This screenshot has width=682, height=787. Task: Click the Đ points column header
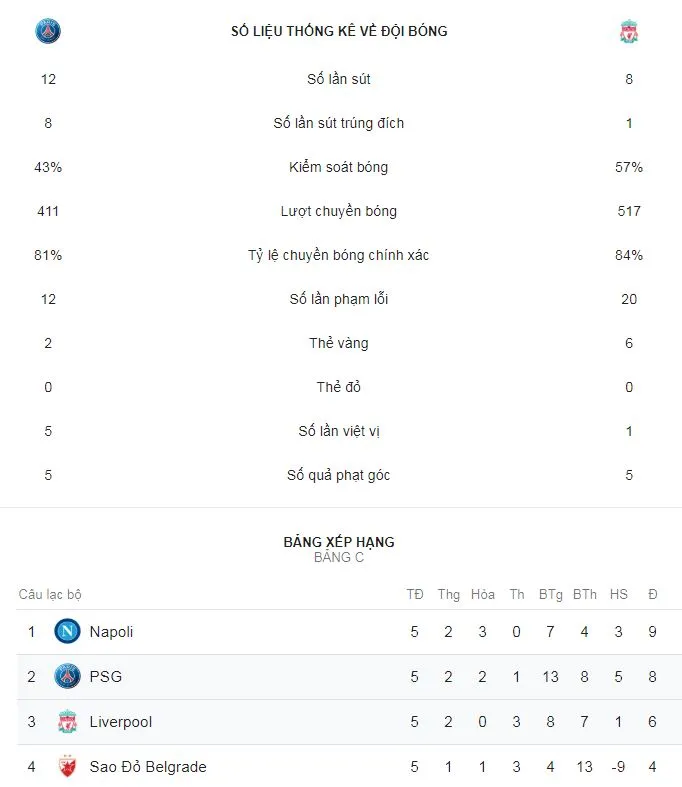tap(653, 595)
